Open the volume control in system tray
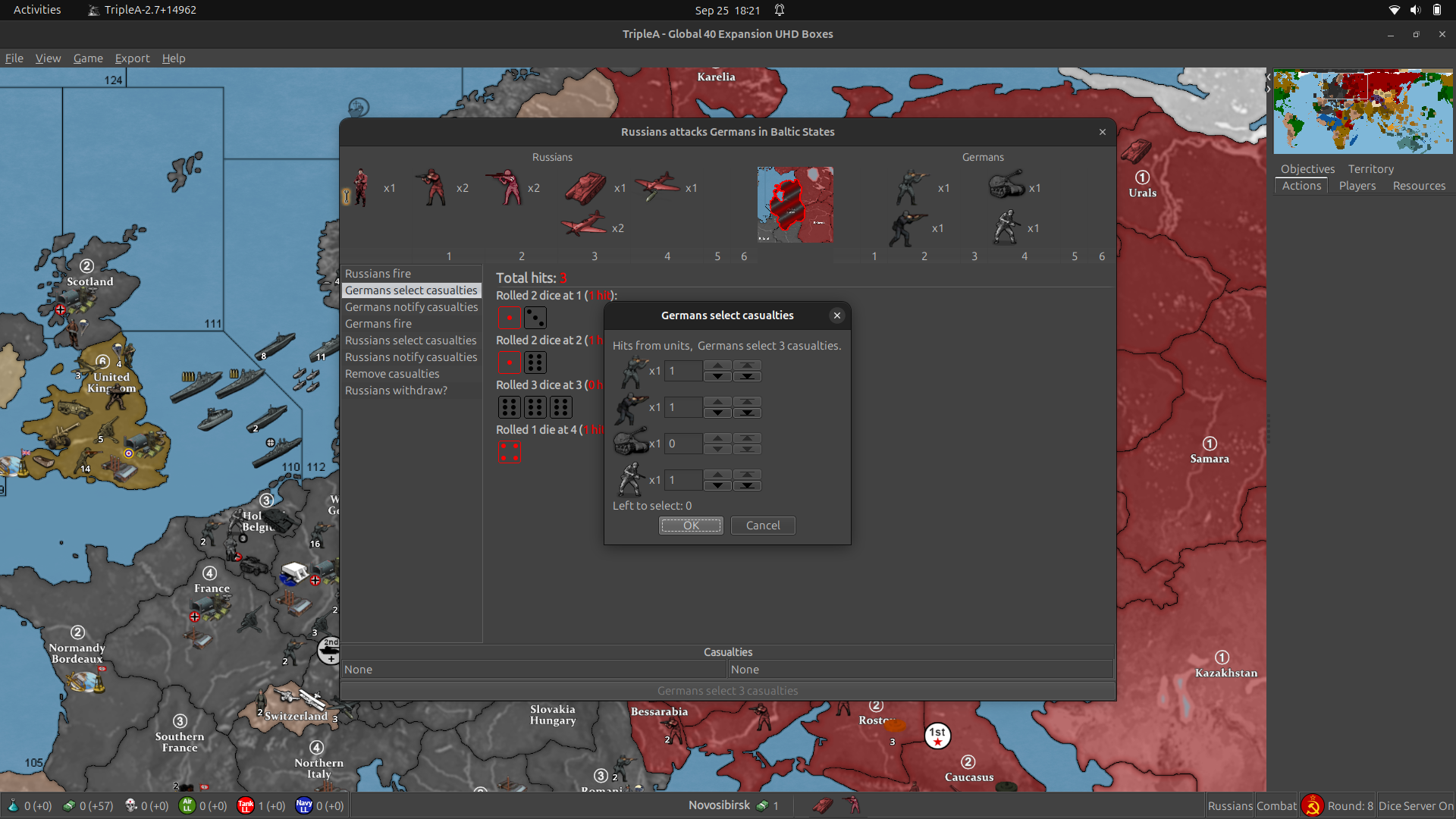The image size is (1456, 819). 1415,10
